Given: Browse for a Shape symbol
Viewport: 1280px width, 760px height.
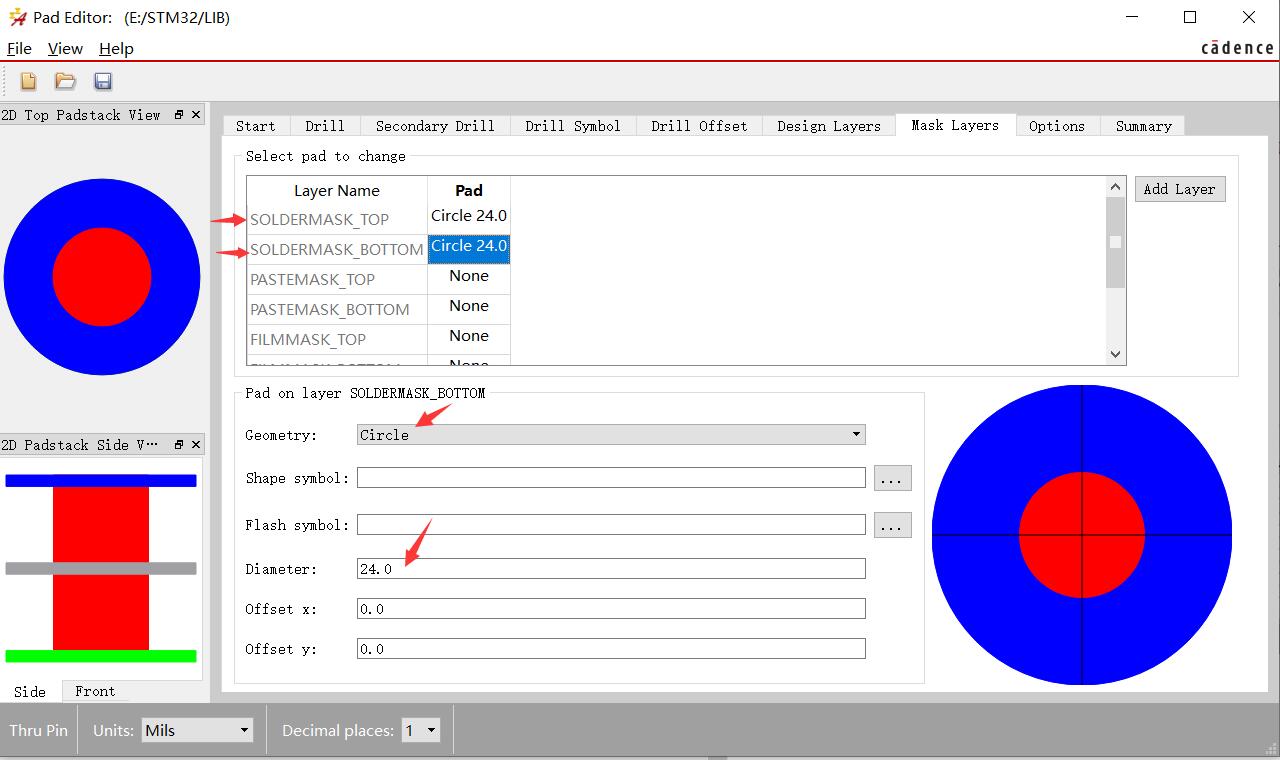Looking at the screenshot, I should [891, 477].
